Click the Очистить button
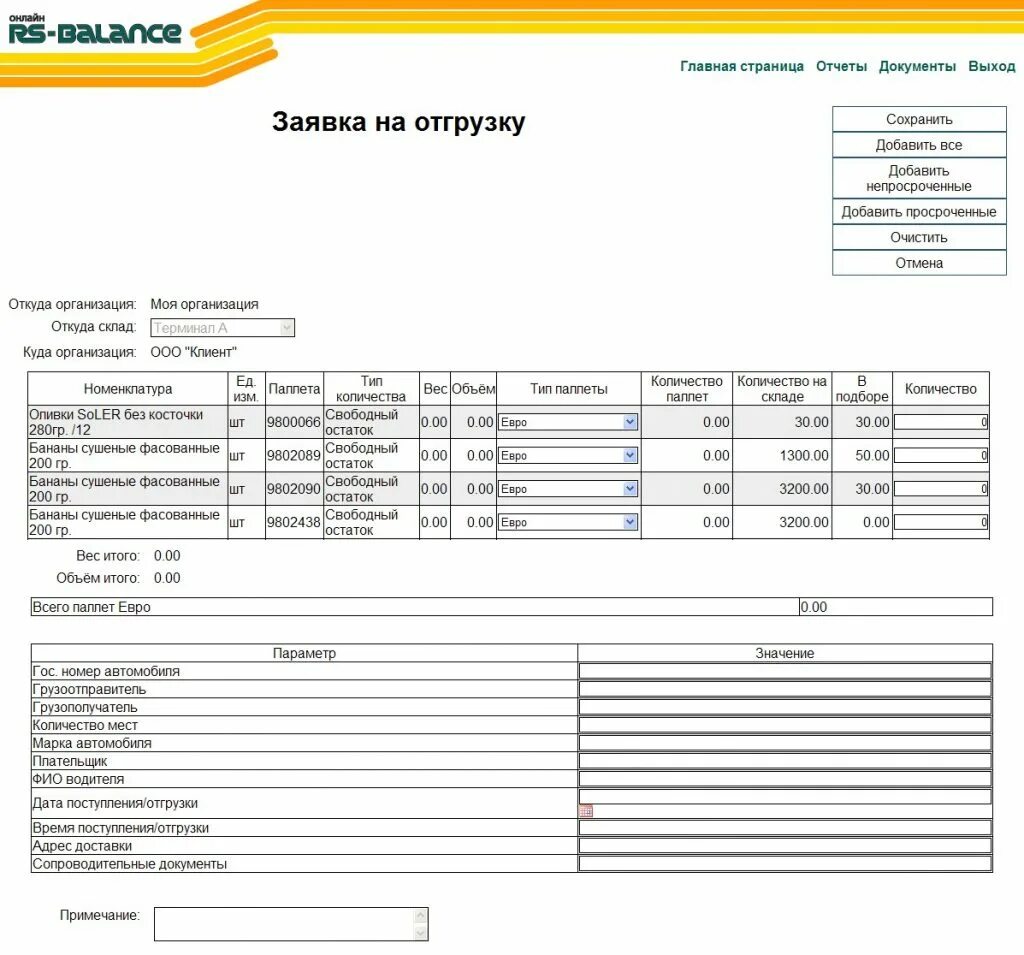 point(919,237)
